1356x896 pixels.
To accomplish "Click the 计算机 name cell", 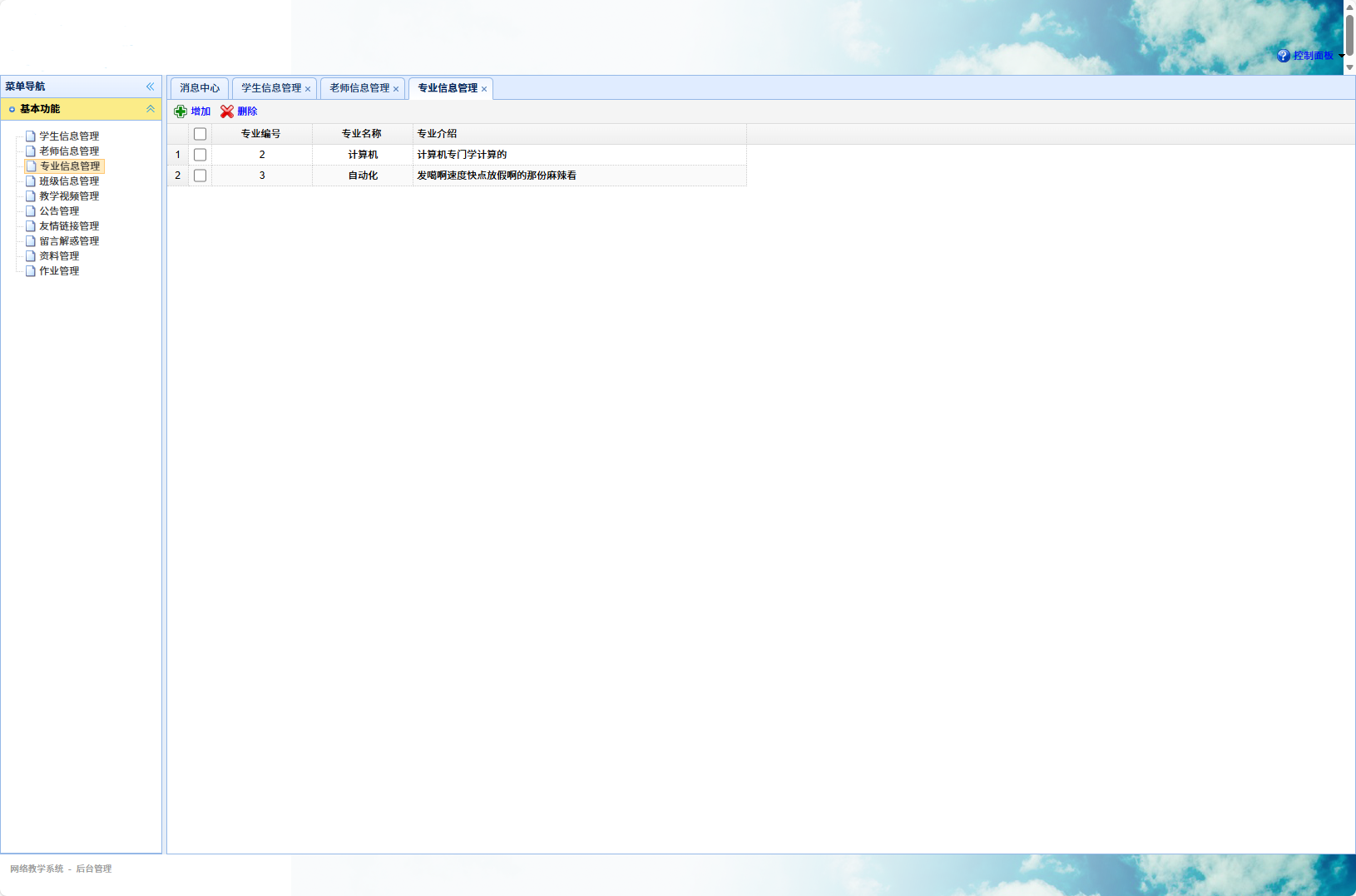I will (363, 155).
